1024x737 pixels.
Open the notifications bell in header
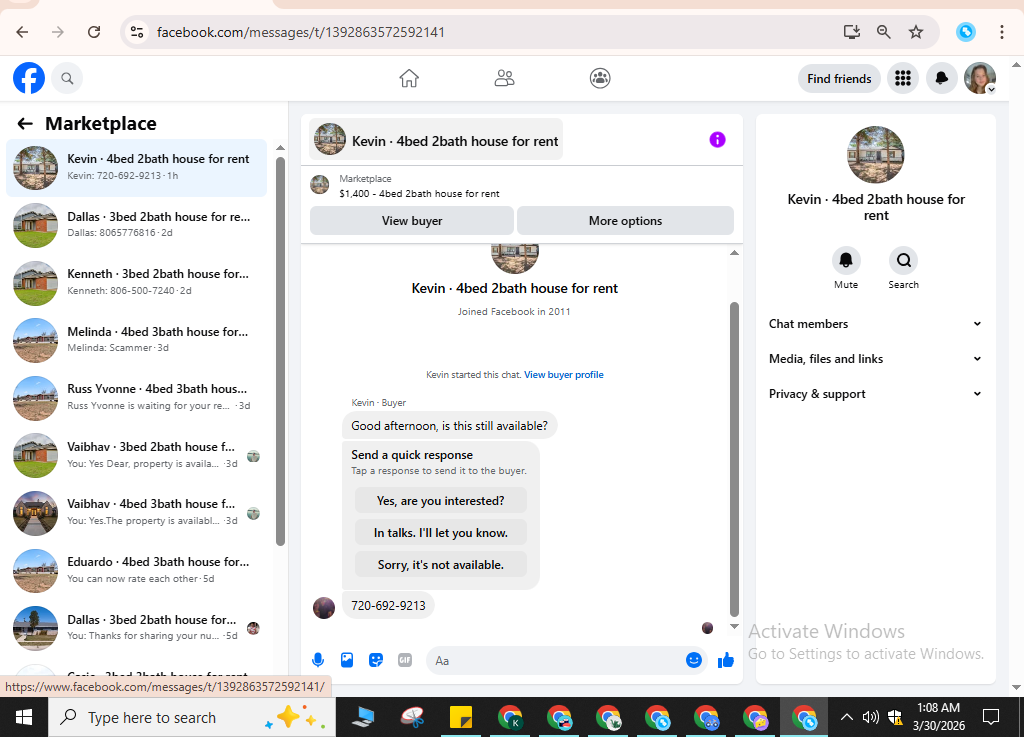tap(941, 78)
